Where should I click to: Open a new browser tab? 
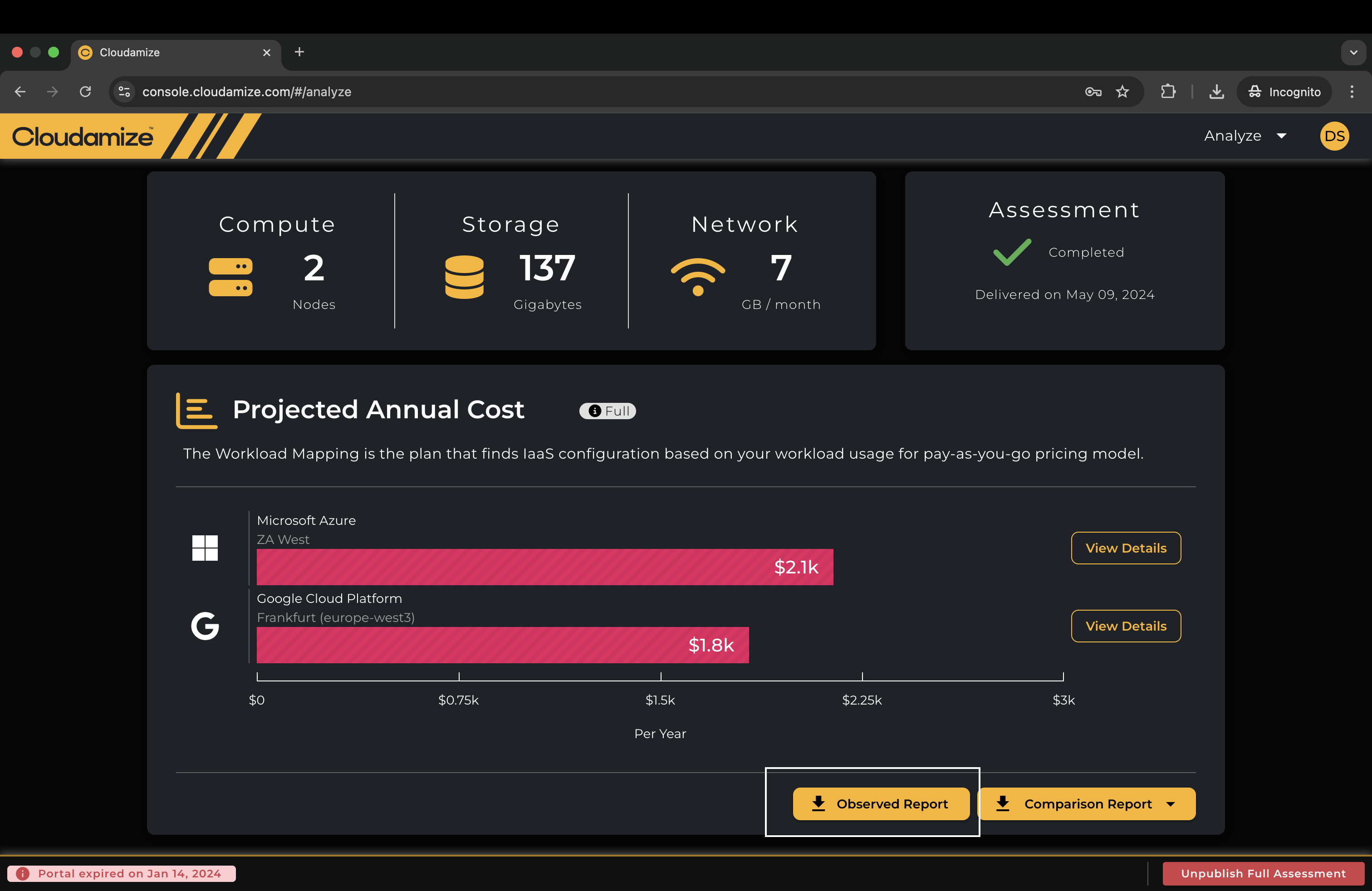[x=299, y=52]
